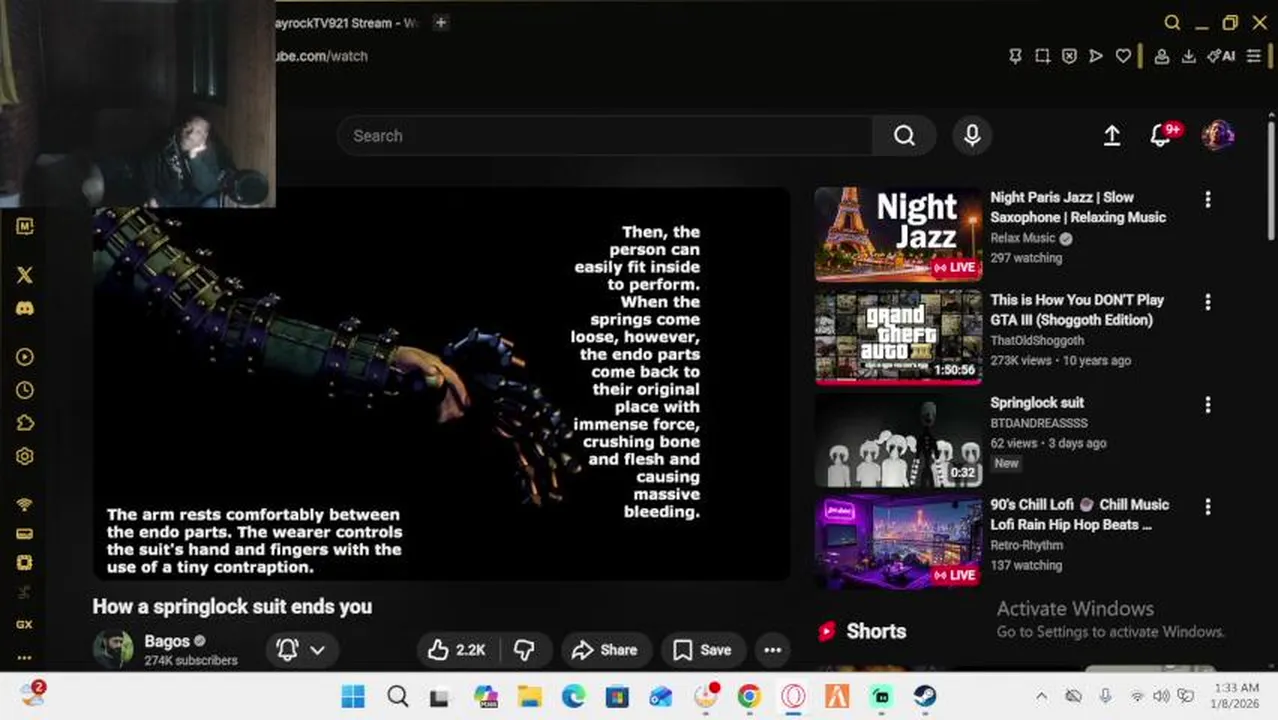Open History clock icon in the sidebar
The width and height of the screenshot is (1278, 720).
pyautogui.click(x=25, y=390)
